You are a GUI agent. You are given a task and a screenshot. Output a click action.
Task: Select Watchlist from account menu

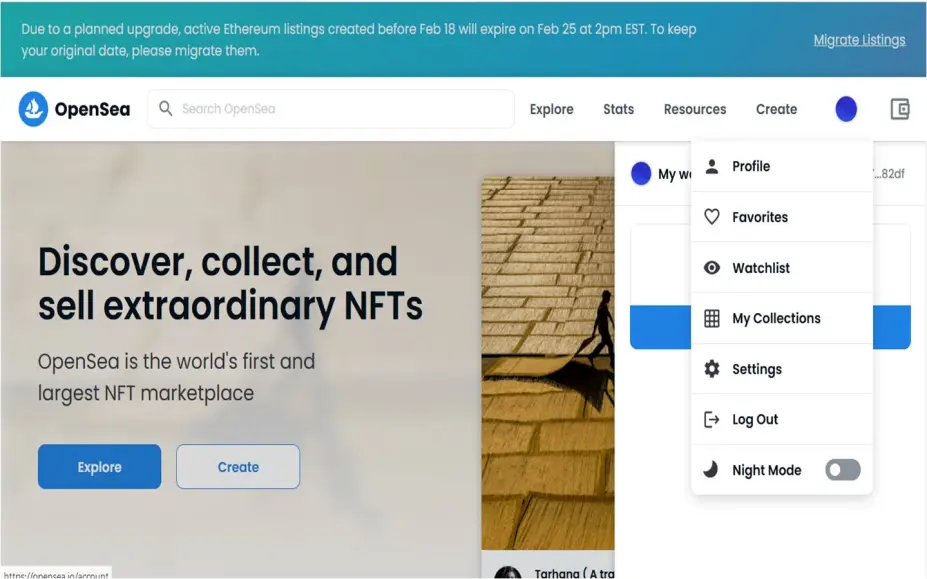pyautogui.click(x=782, y=267)
